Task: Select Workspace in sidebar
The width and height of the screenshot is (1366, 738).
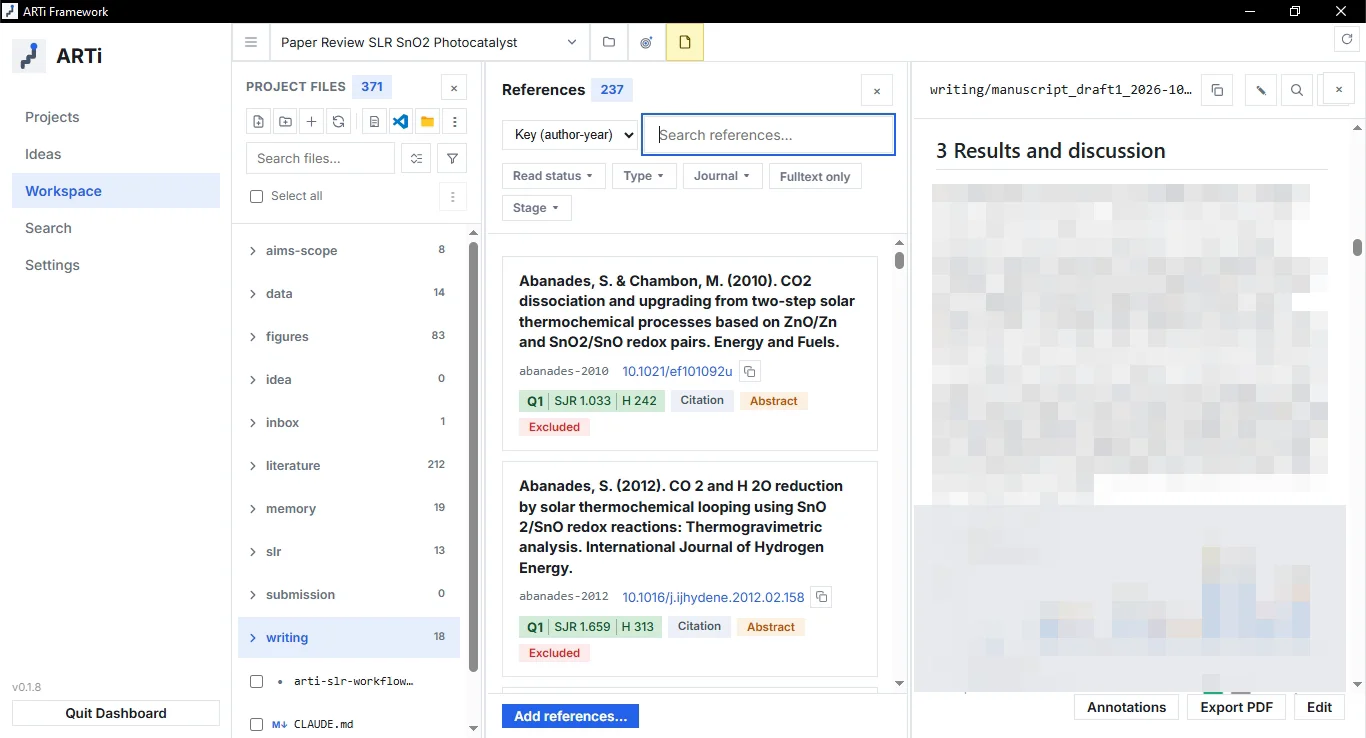Action: coord(116,191)
